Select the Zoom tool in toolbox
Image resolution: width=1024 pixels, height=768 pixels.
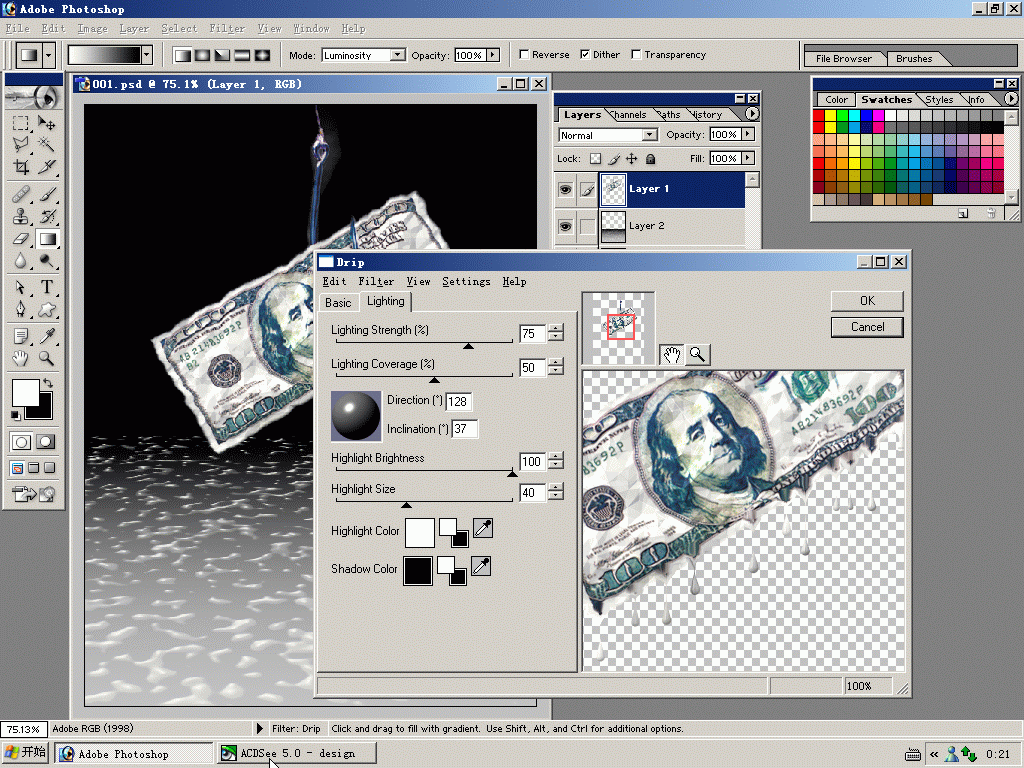pyautogui.click(x=46, y=358)
